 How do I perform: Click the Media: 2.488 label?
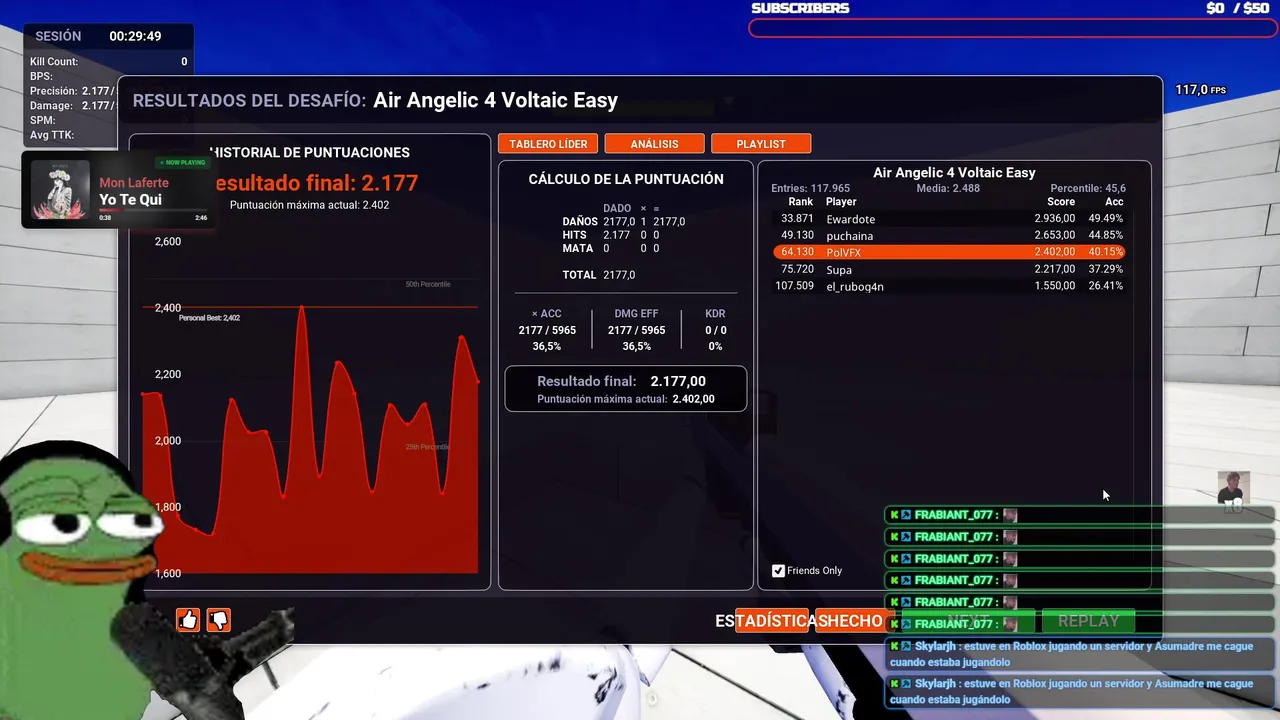[948, 188]
